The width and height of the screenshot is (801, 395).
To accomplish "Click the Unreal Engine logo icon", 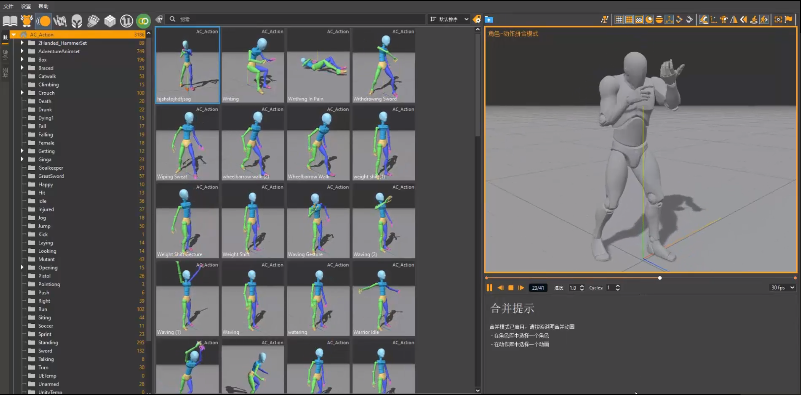I will point(126,21).
